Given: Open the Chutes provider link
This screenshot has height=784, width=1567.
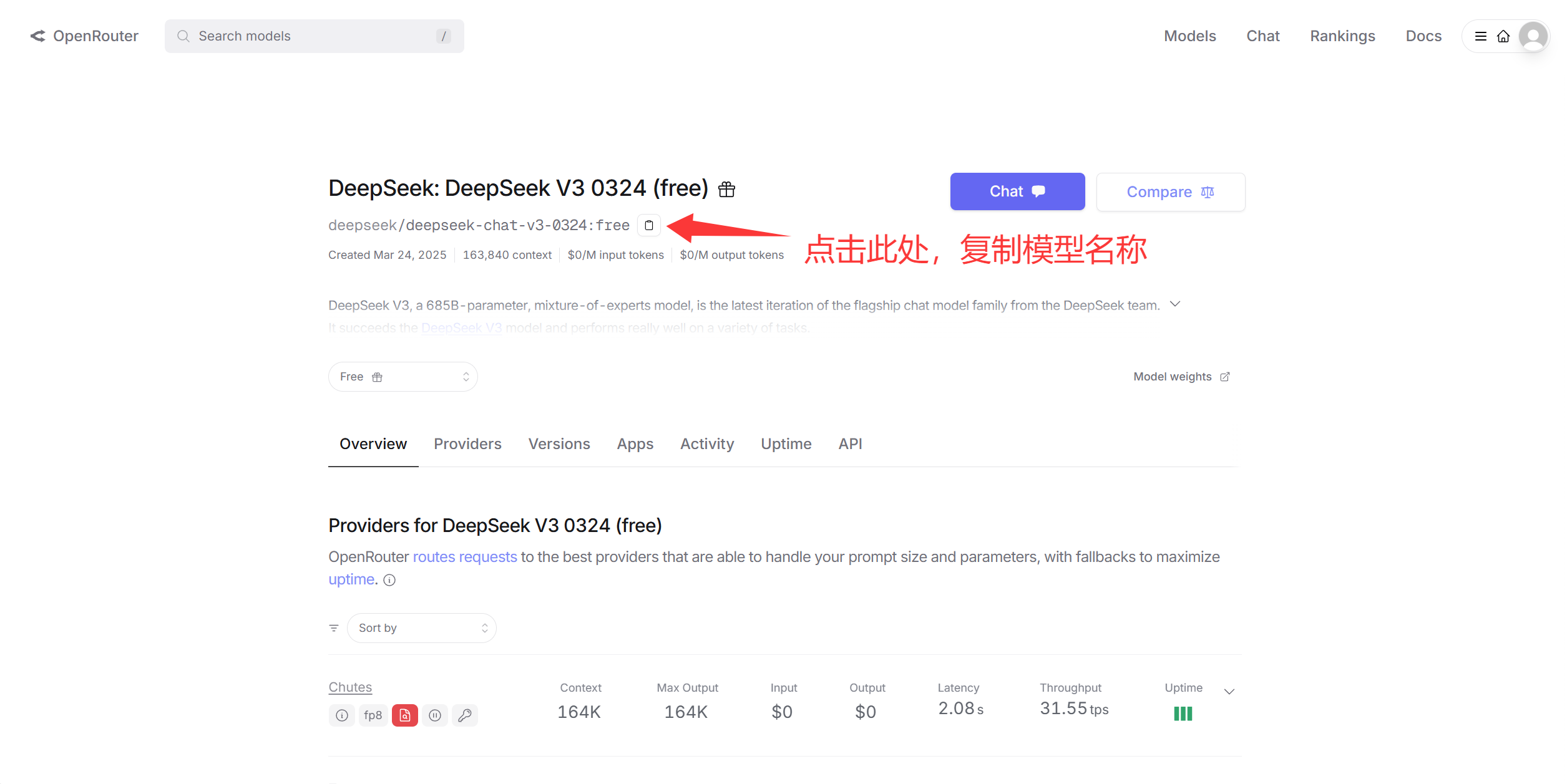Looking at the screenshot, I should click(350, 687).
